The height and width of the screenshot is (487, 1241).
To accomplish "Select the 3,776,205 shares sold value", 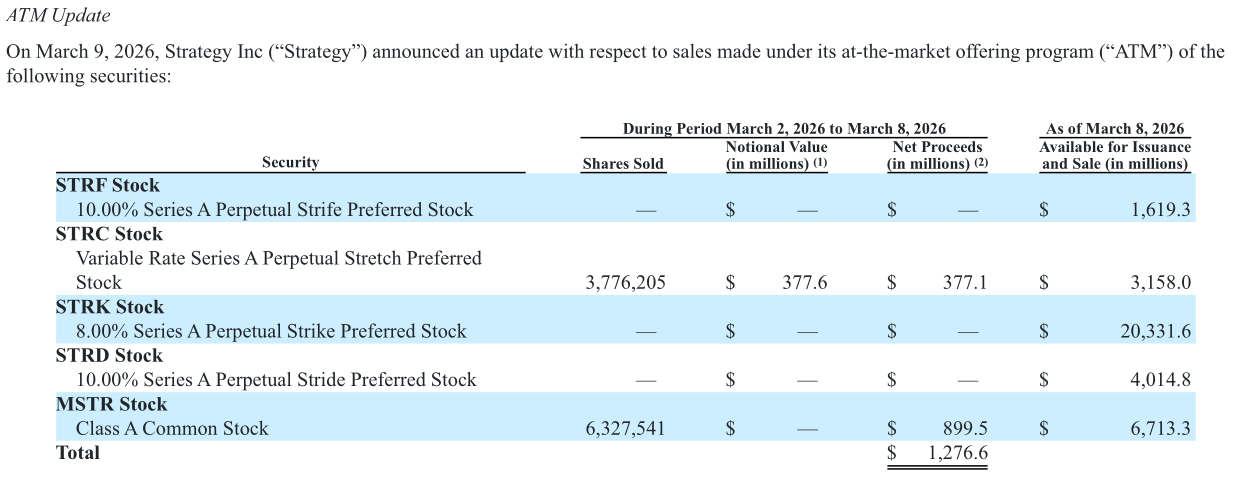I will [625, 283].
